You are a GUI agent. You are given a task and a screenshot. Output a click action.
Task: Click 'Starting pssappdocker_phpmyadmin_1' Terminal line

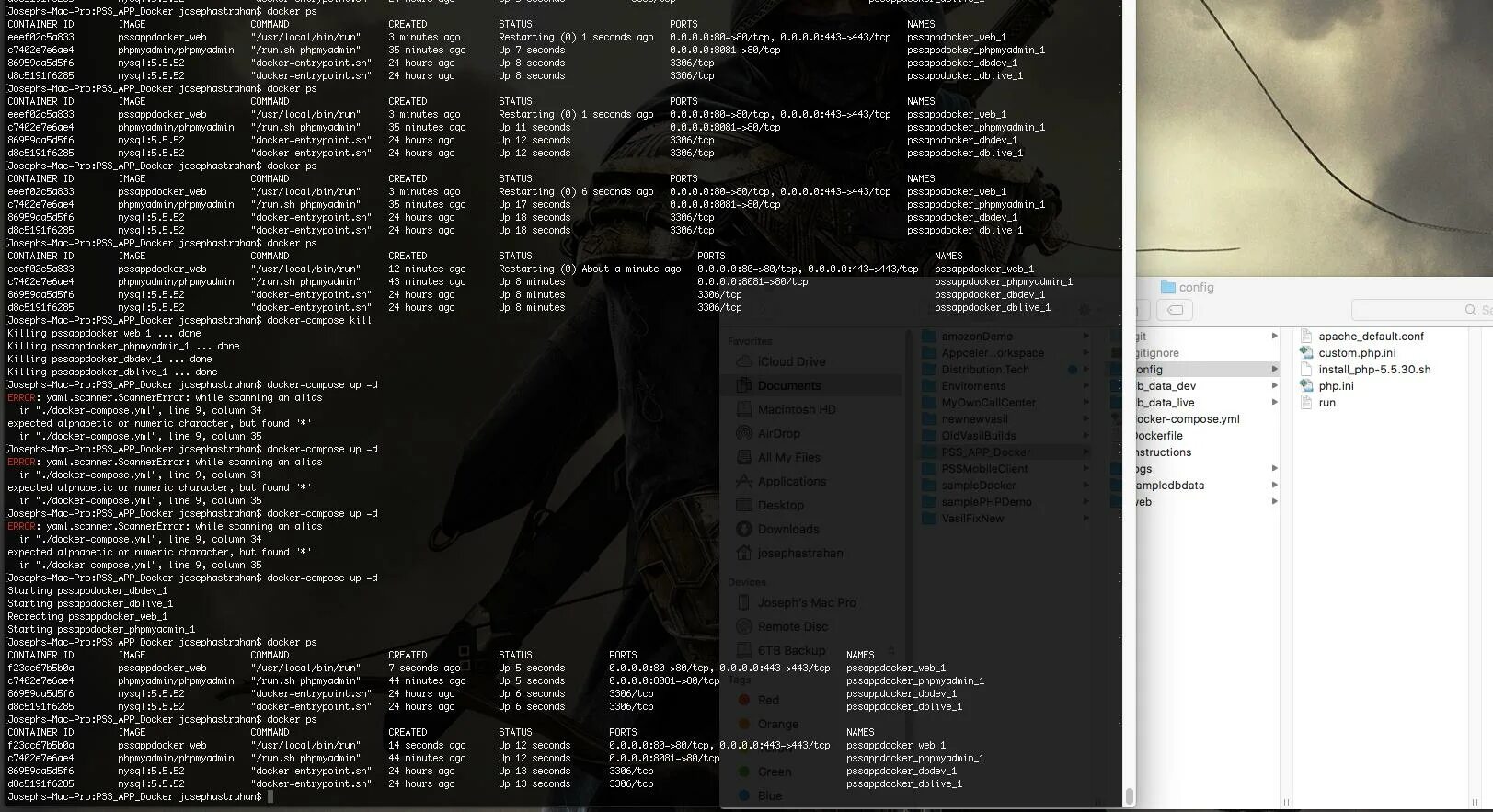point(101,630)
